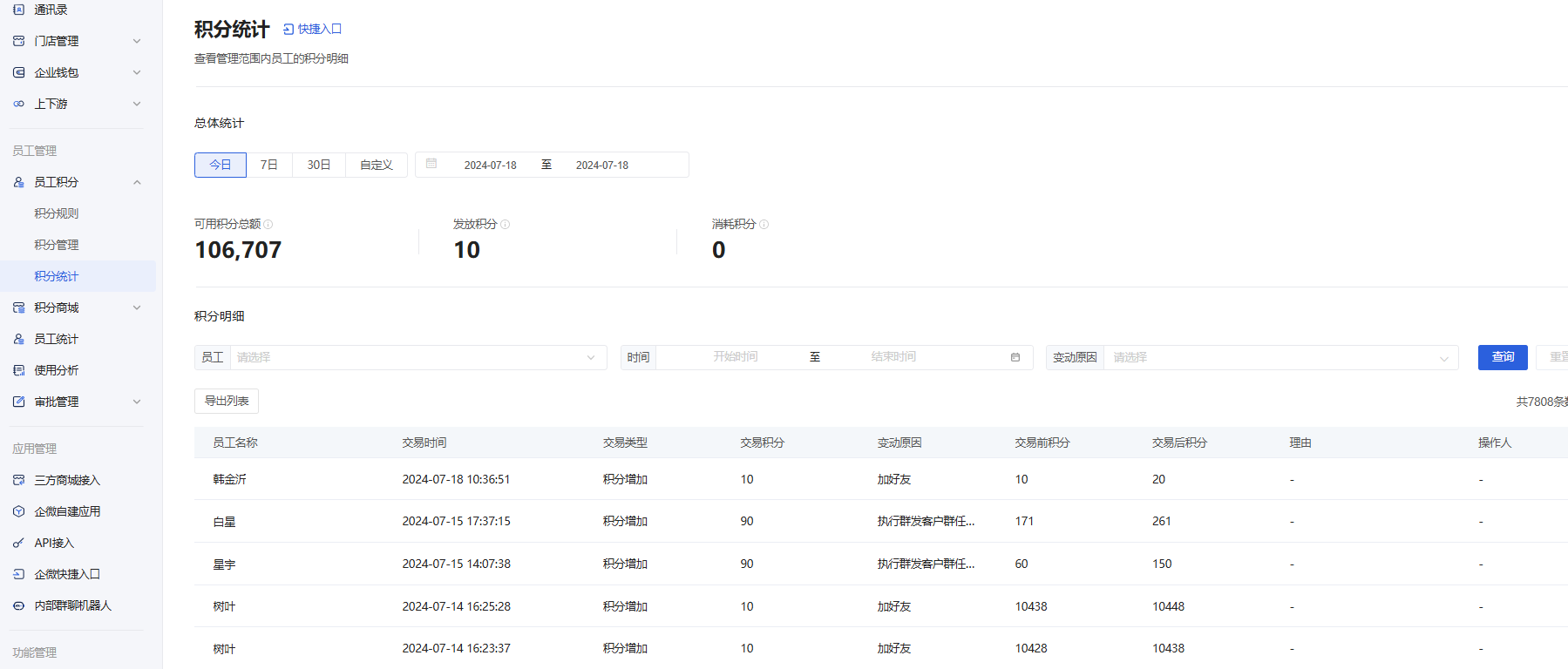Expand the 企业钱包 menu chevron
The width and height of the screenshot is (1568, 669).
pos(137,72)
